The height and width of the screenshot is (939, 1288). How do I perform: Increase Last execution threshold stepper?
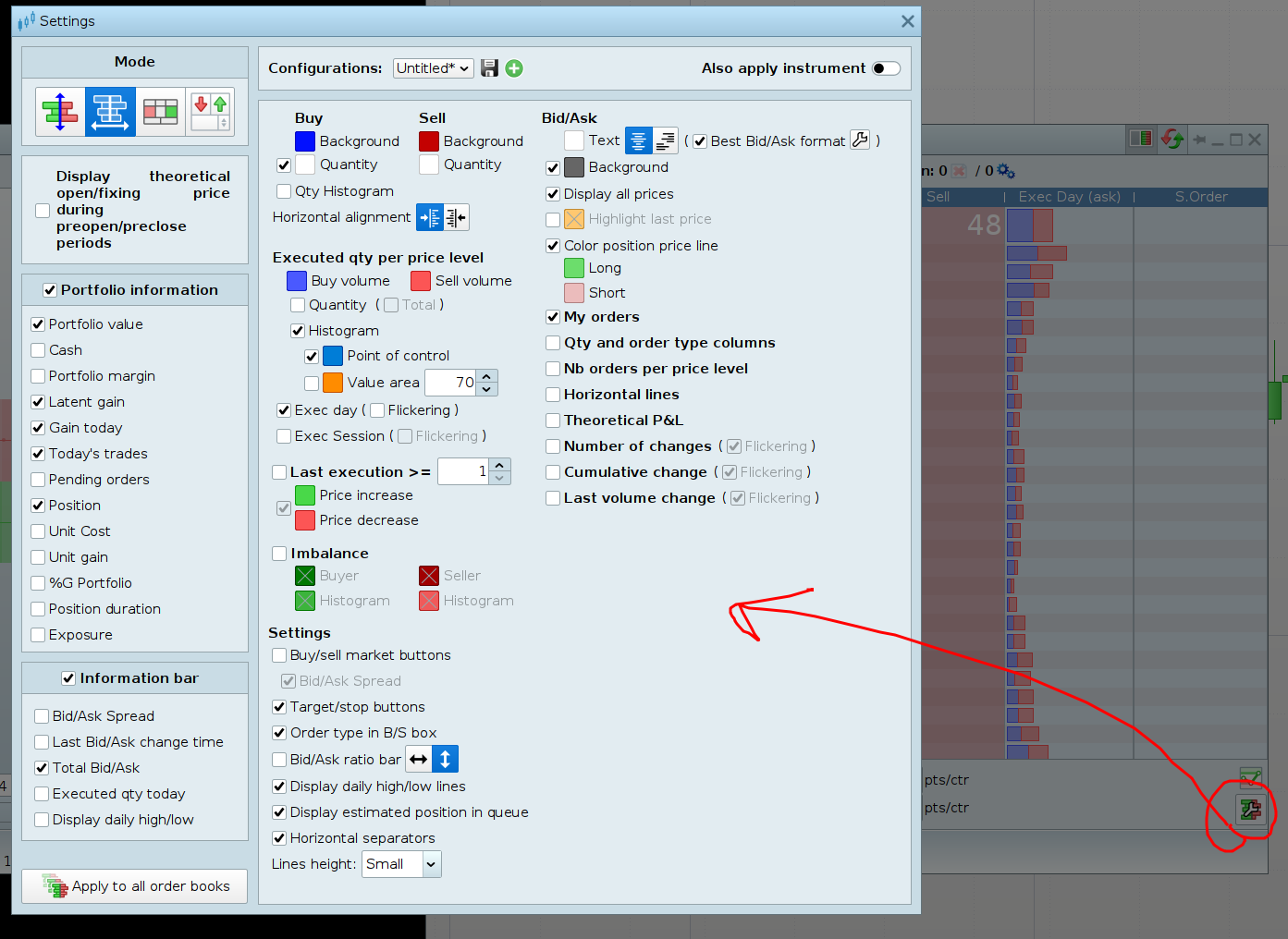click(500, 465)
